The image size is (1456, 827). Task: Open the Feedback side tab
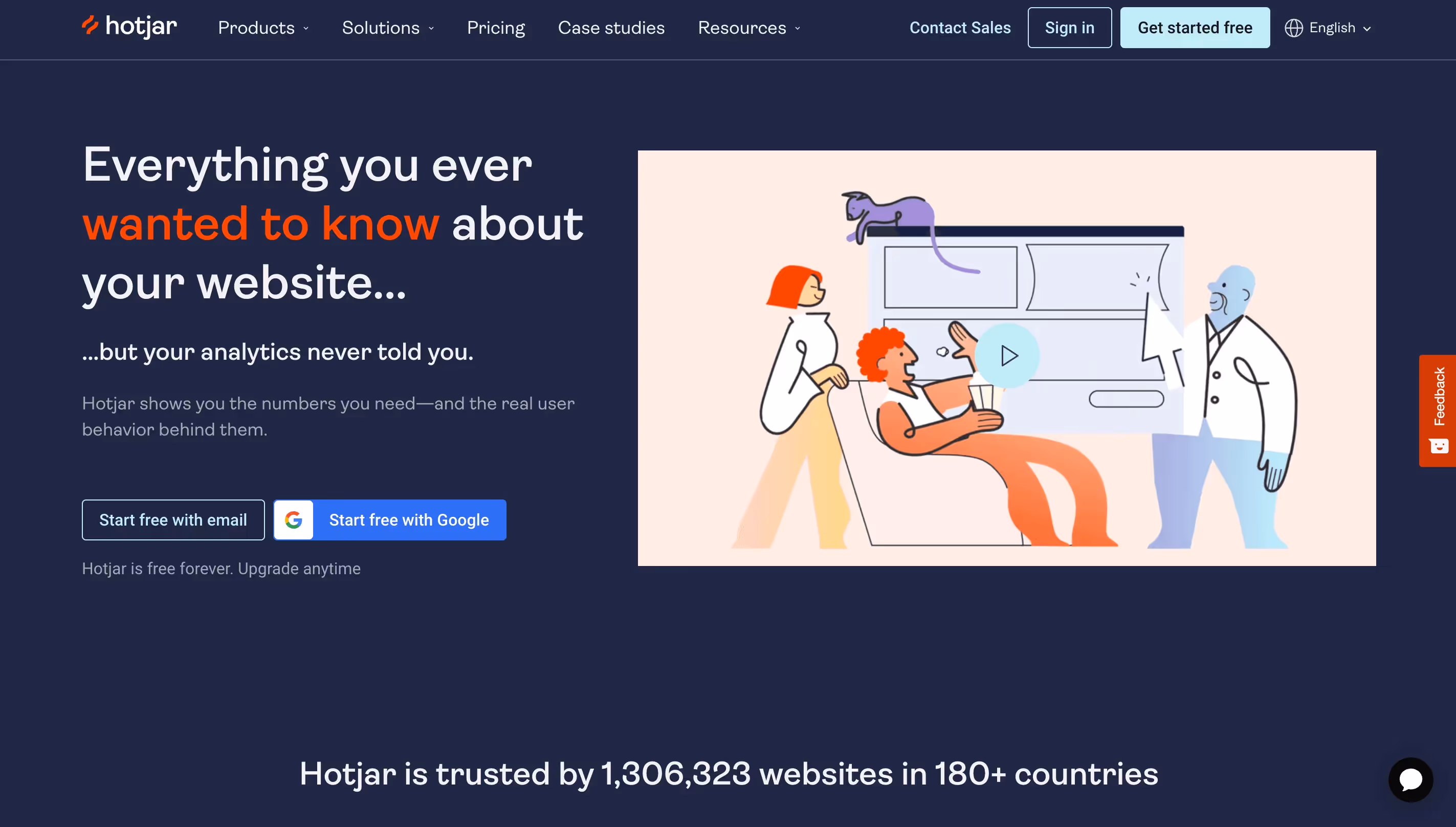[x=1437, y=410]
